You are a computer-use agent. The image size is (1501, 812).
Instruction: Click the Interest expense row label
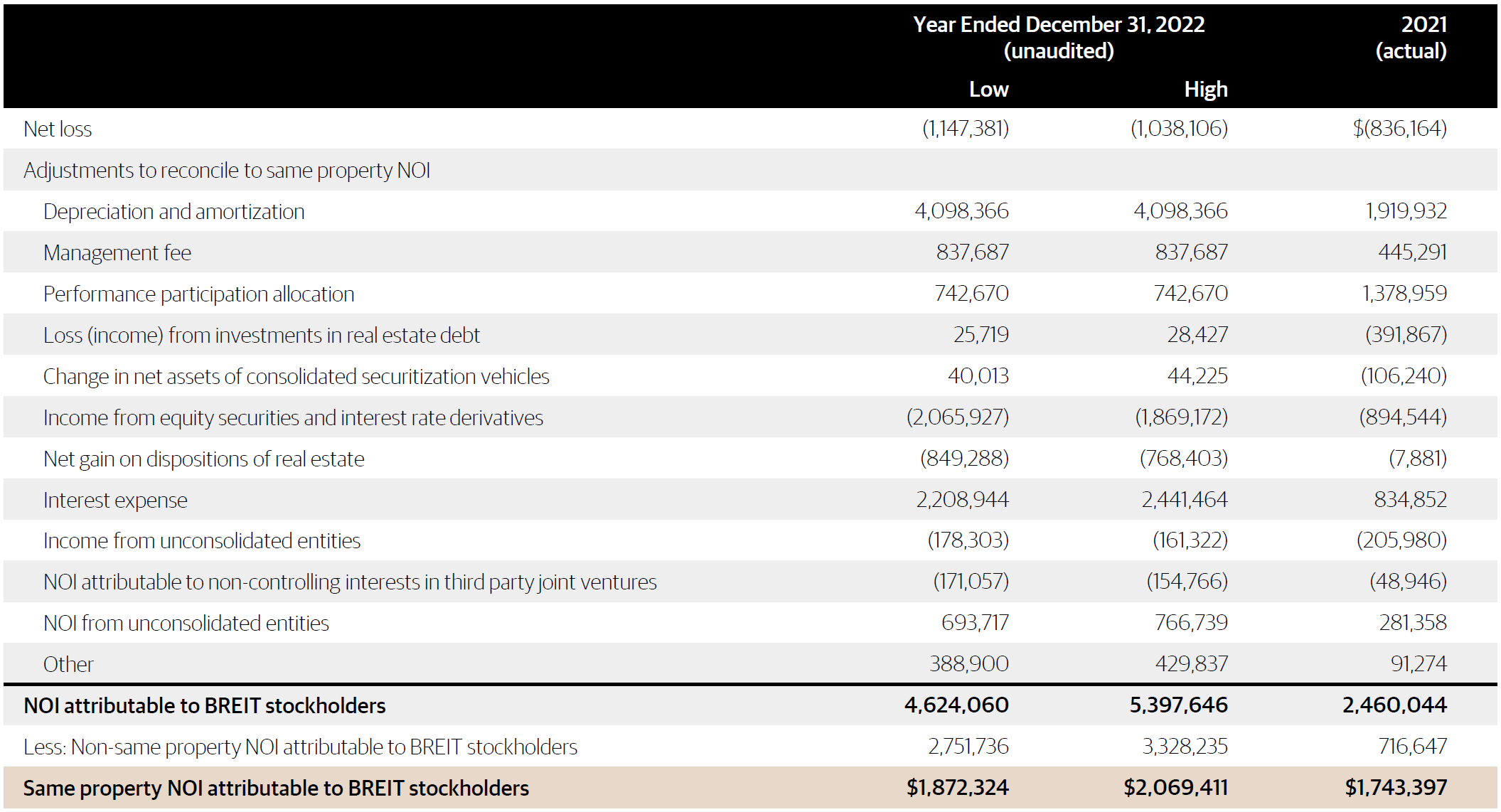(x=115, y=500)
